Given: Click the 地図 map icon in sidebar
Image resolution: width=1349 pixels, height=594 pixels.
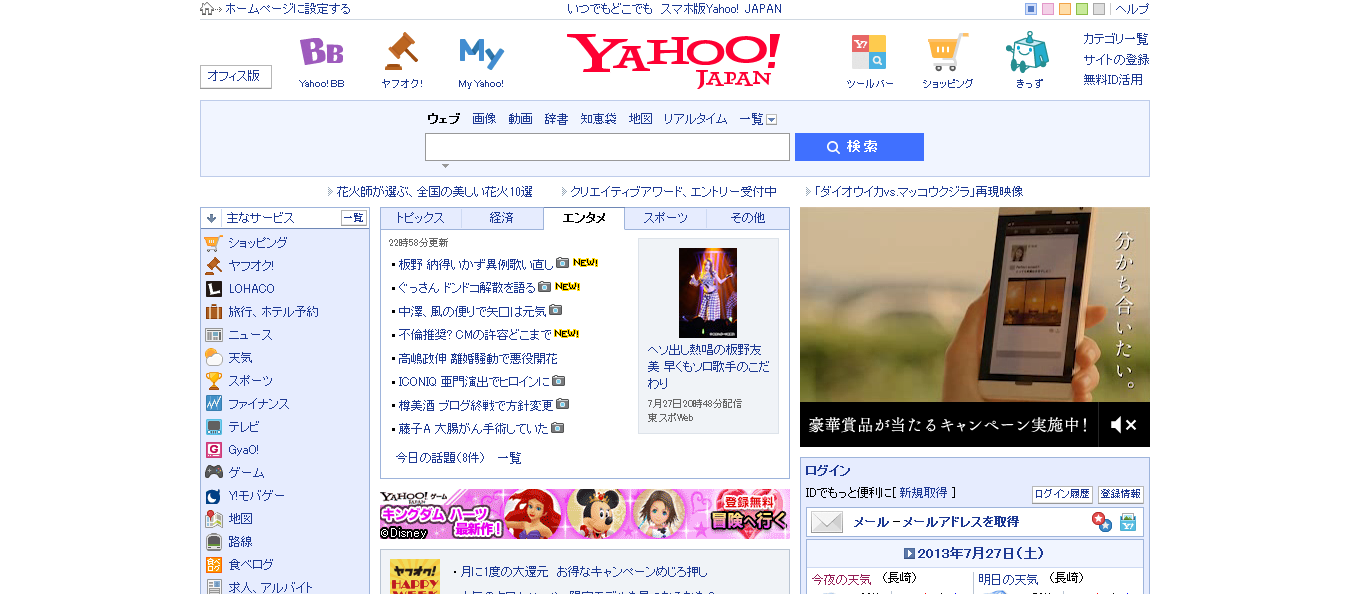Looking at the screenshot, I should [213, 519].
